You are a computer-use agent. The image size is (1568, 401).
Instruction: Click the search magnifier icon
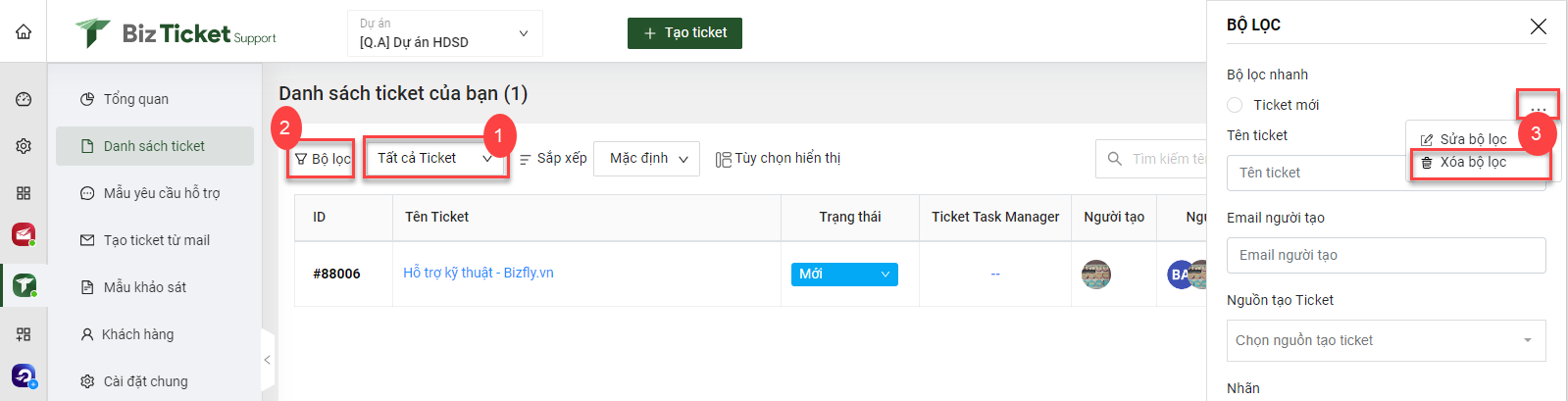pos(1115,159)
